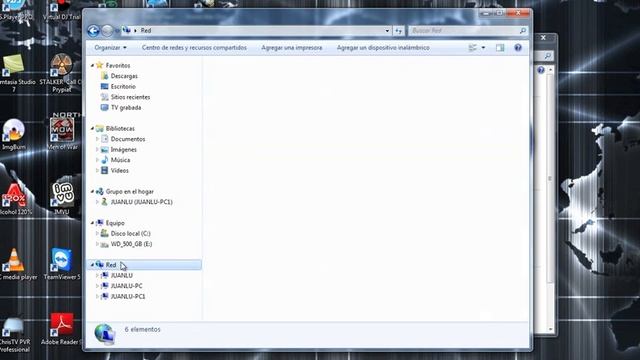The image size is (640, 360).
Task: Open the STALKER Call of Pripyat shortcut
Action: click(x=62, y=73)
